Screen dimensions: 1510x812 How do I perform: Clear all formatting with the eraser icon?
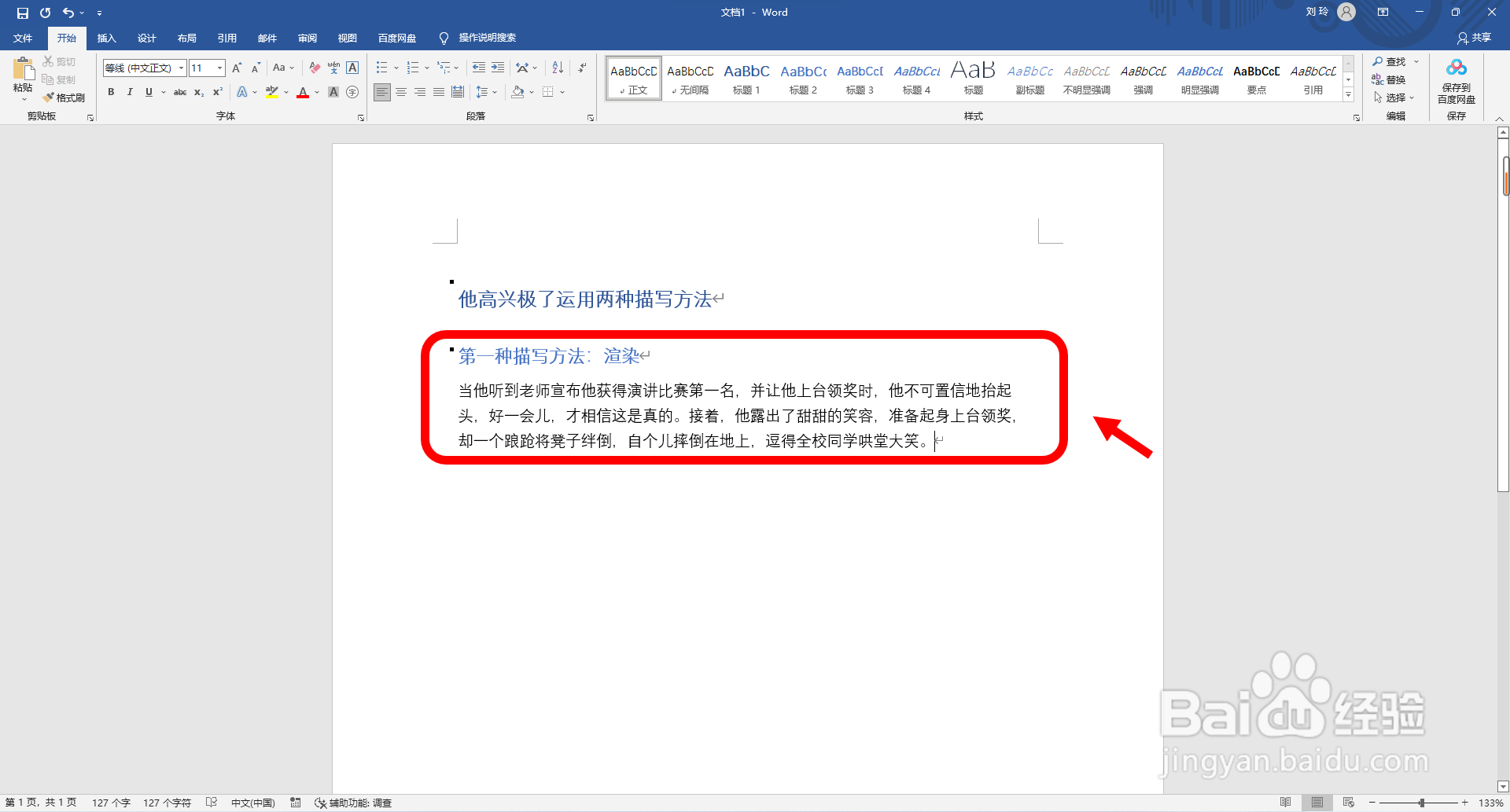click(x=315, y=68)
